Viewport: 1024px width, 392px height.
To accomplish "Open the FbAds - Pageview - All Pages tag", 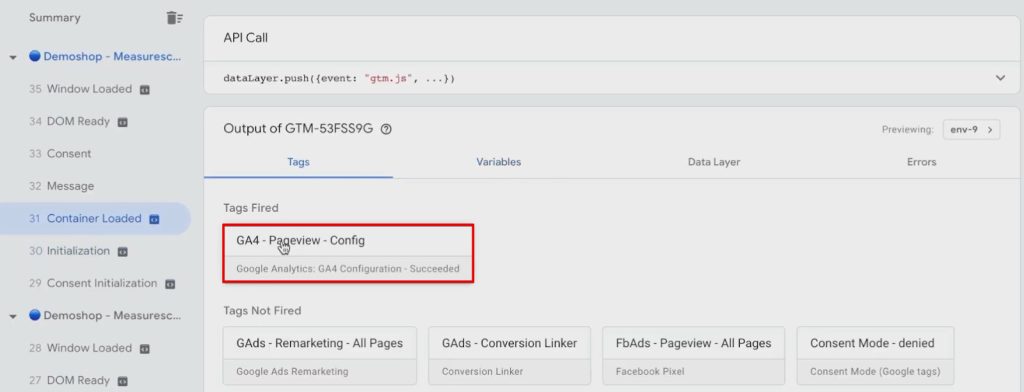I will coord(694,355).
